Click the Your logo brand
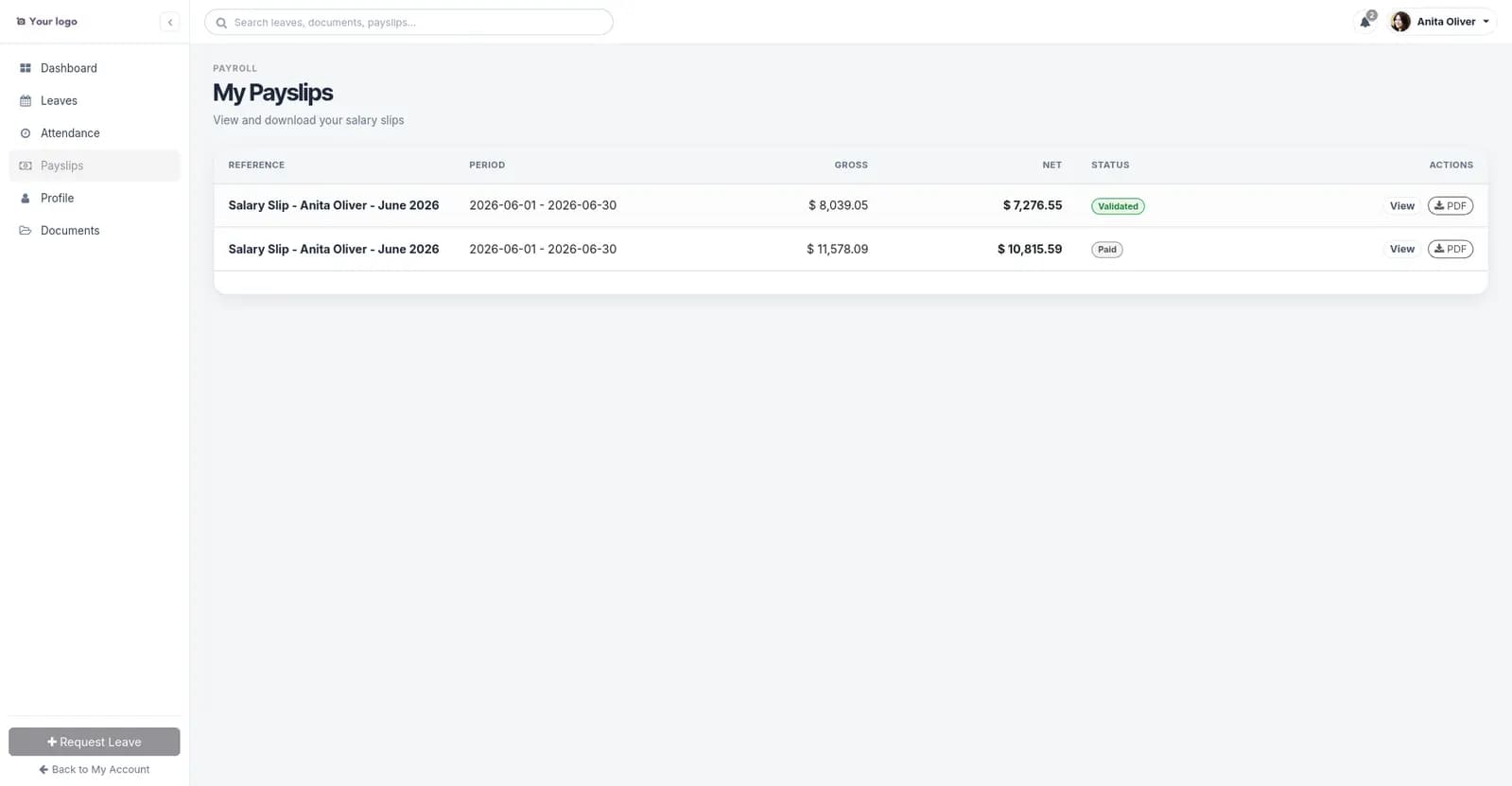 [47, 21]
